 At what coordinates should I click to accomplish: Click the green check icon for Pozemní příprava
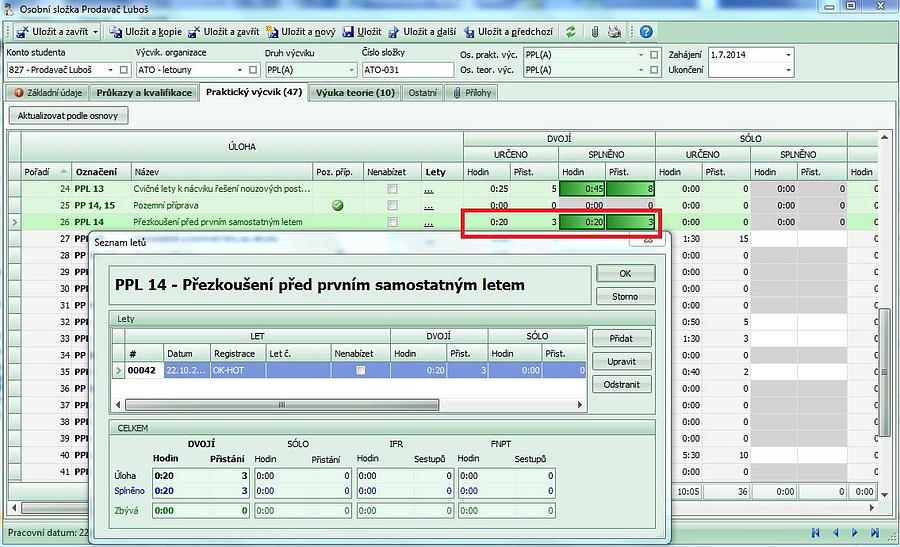[x=338, y=205]
